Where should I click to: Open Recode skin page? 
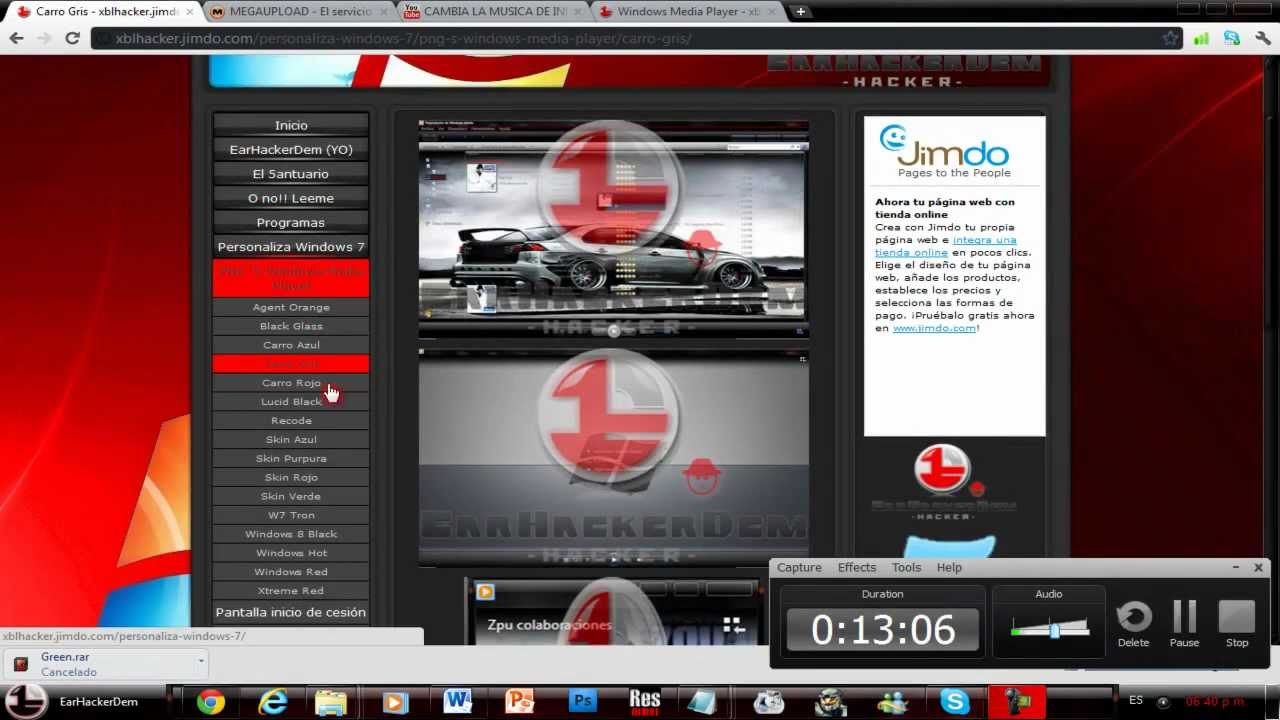coord(291,421)
